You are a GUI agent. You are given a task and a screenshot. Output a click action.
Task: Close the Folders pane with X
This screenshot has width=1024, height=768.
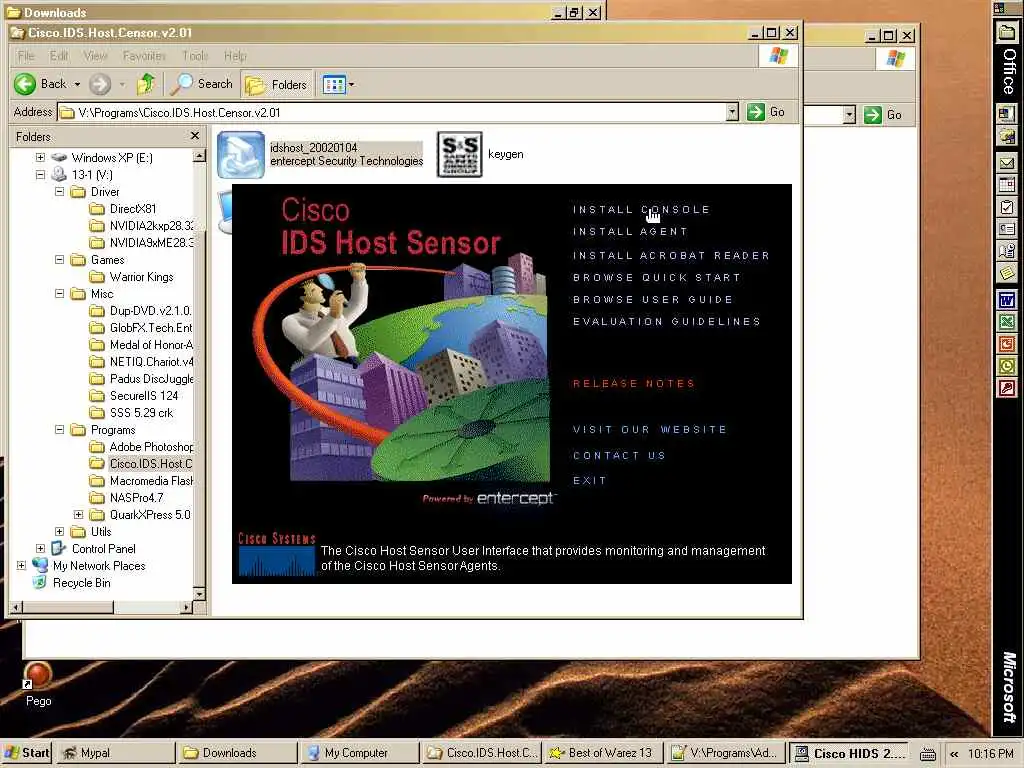click(195, 135)
